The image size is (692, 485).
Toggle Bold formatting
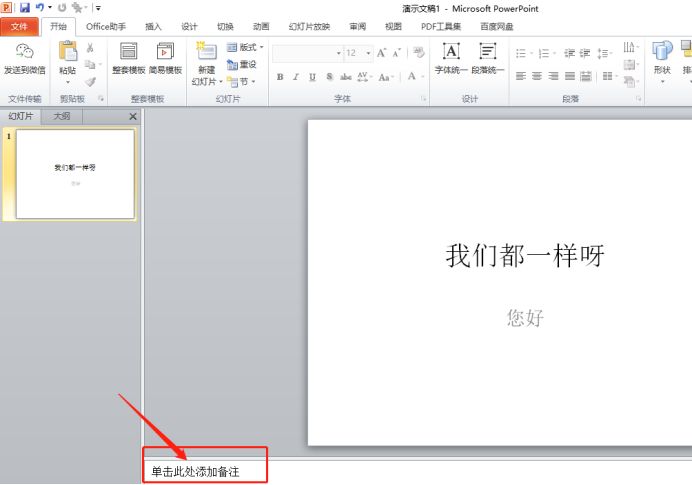click(280, 77)
